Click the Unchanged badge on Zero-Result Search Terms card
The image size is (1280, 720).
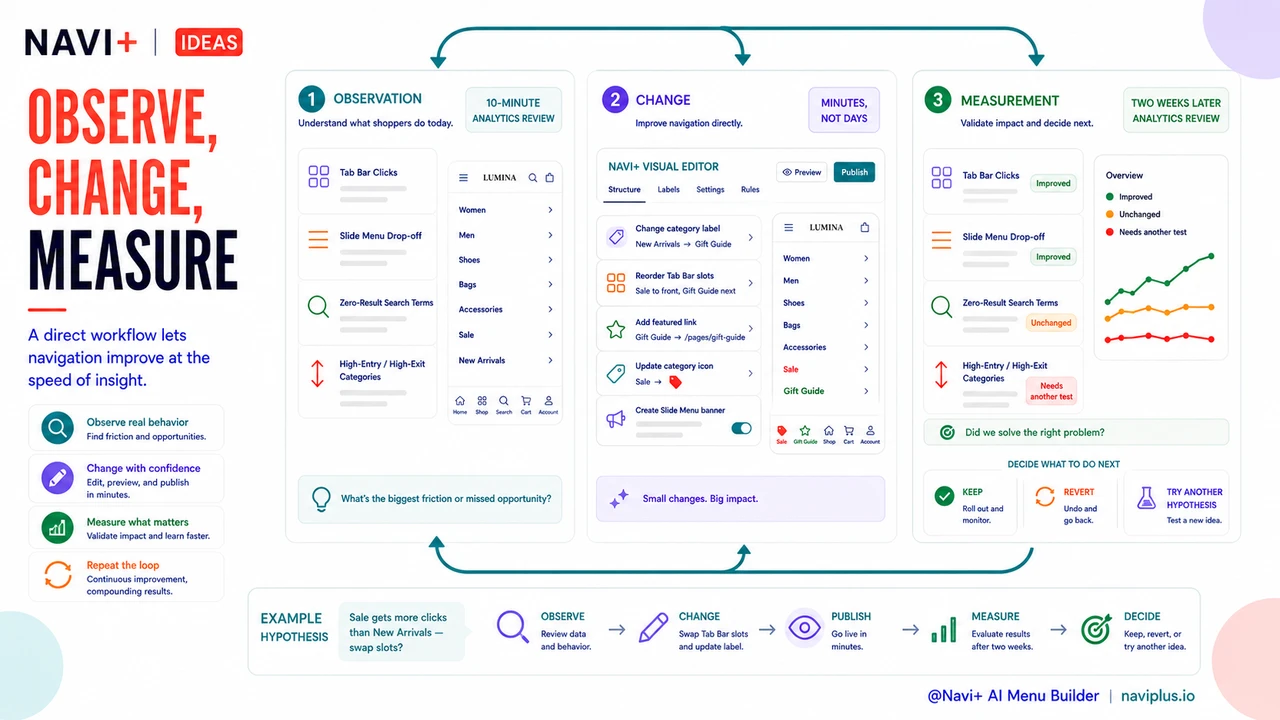click(1051, 323)
